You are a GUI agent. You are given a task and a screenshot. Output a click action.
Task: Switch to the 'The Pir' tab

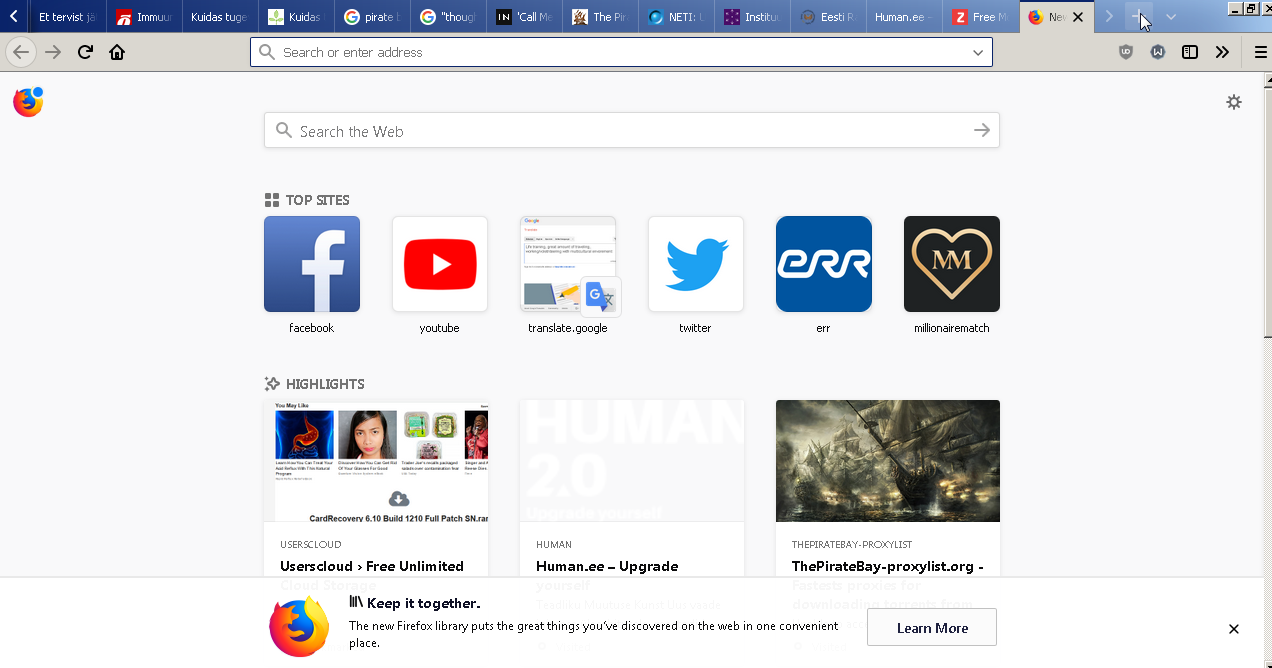600,17
